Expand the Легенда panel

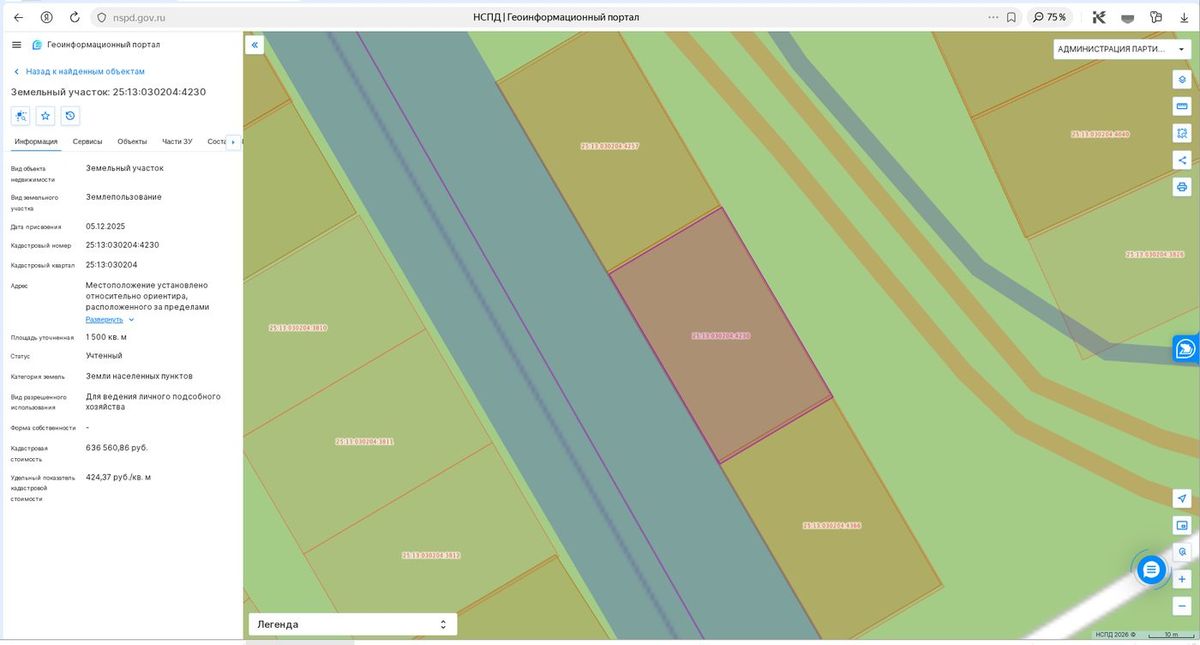tap(352, 624)
